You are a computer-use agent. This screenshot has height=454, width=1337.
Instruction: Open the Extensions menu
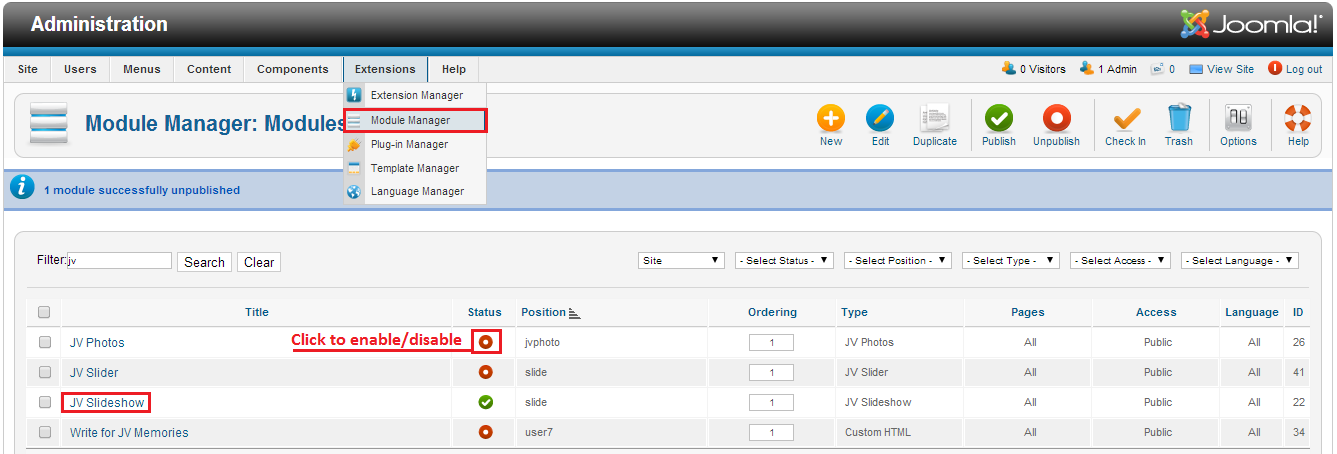(x=385, y=69)
